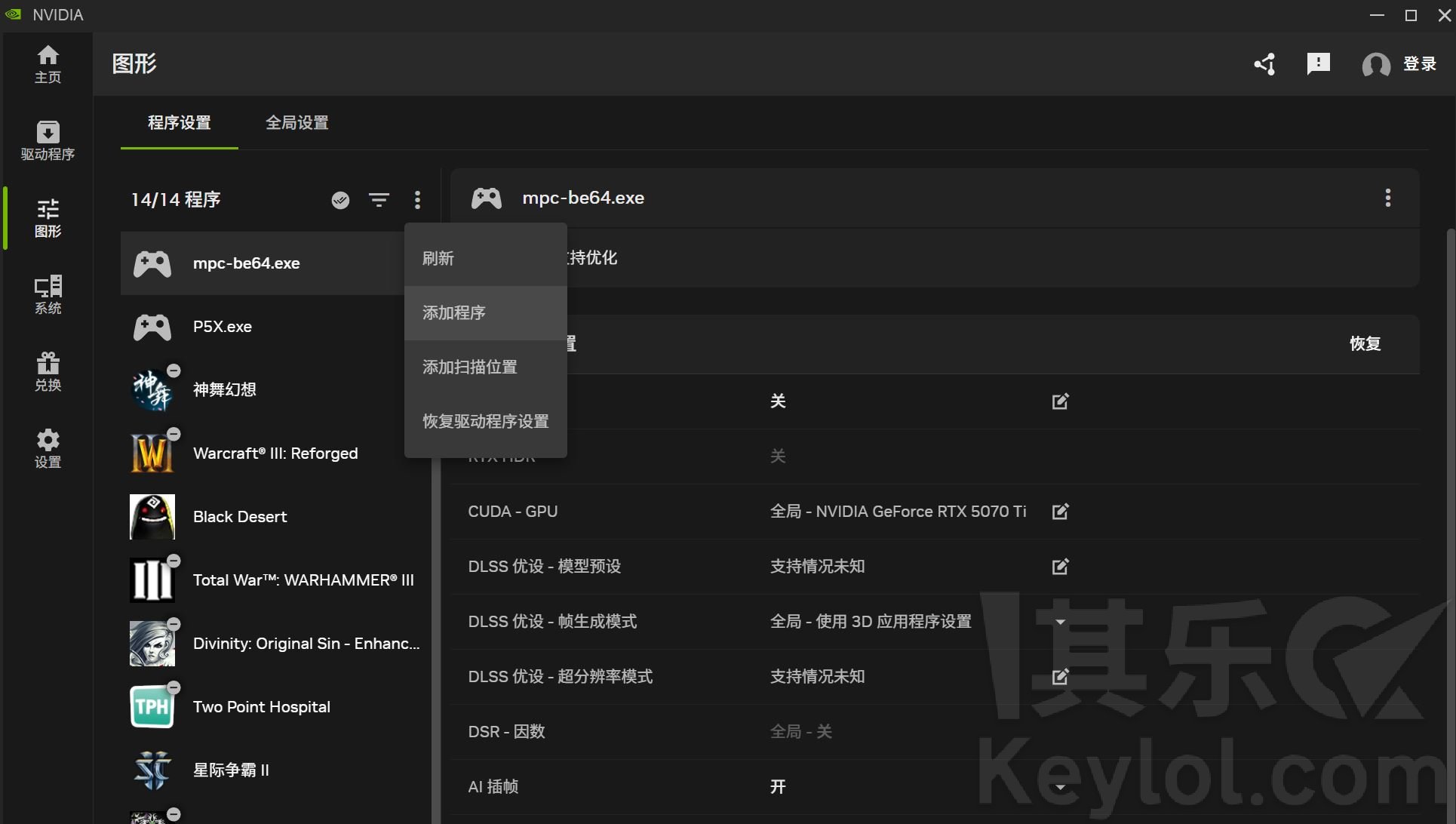Open the 兑换 redeem gift icon
The width and height of the screenshot is (1456, 824).
tap(48, 371)
